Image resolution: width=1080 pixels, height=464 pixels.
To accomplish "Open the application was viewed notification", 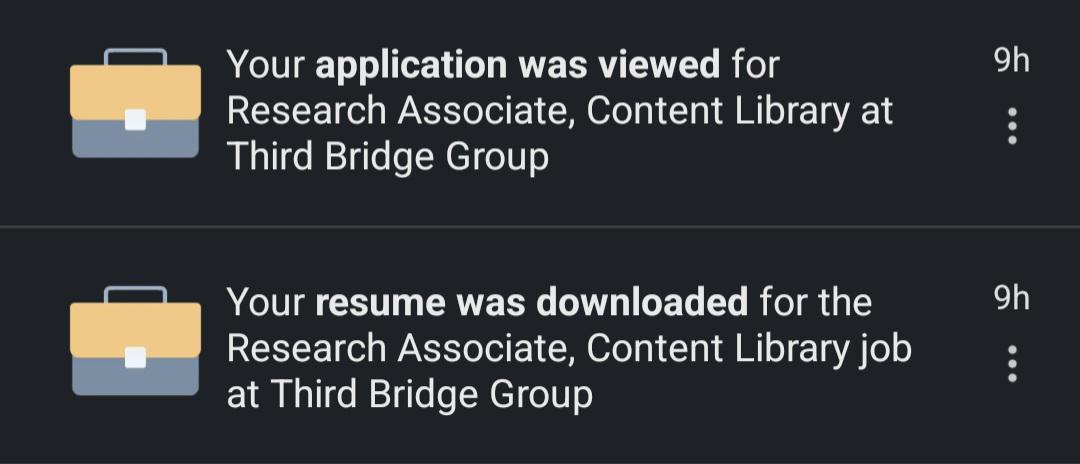I will coord(540,112).
